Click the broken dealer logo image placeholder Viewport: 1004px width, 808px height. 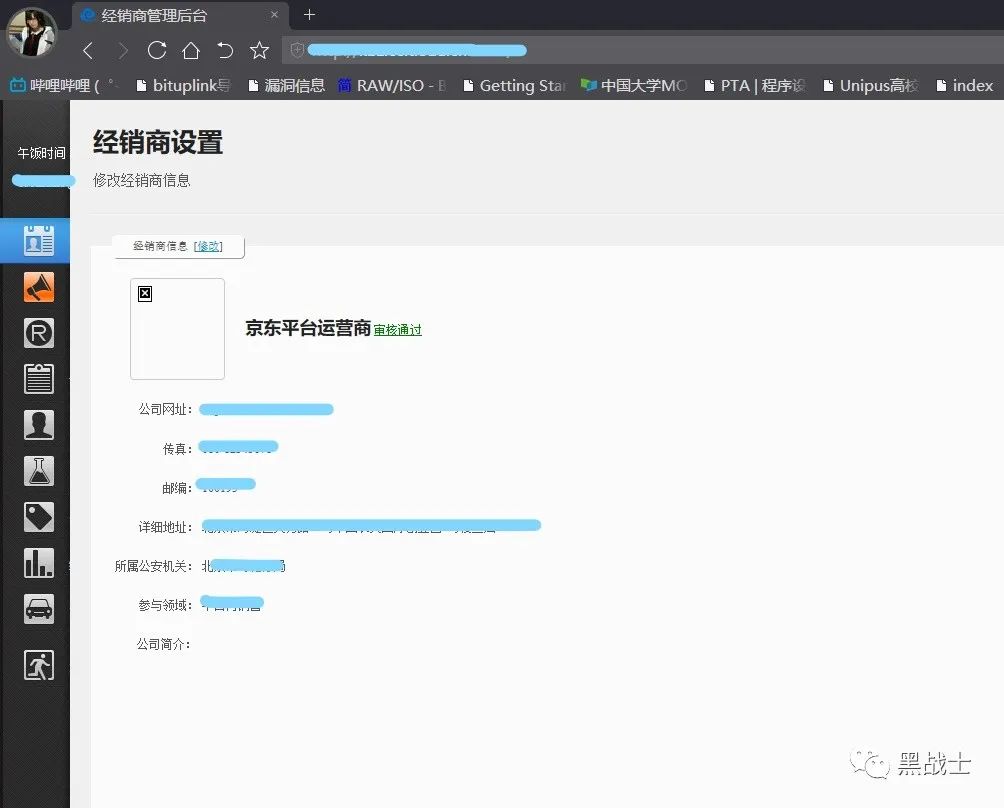pyautogui.click(x=177, y=328)
